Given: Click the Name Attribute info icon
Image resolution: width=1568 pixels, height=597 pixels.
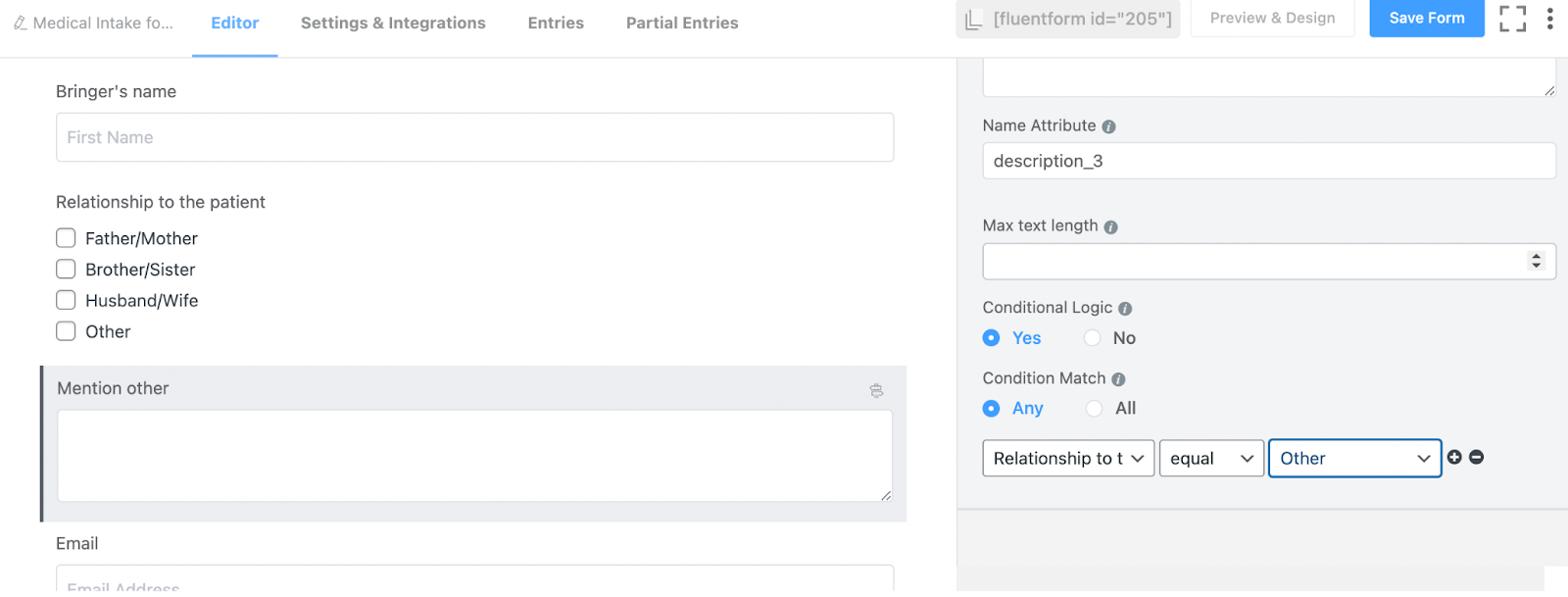Looking at the screenshot, I should pyautogui.click(x=1108, y=126).
